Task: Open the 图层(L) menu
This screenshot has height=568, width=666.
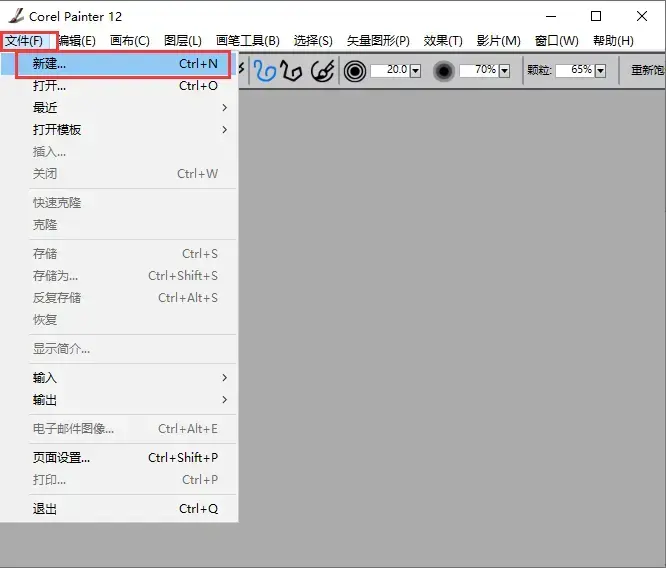Action: [183, 41]
